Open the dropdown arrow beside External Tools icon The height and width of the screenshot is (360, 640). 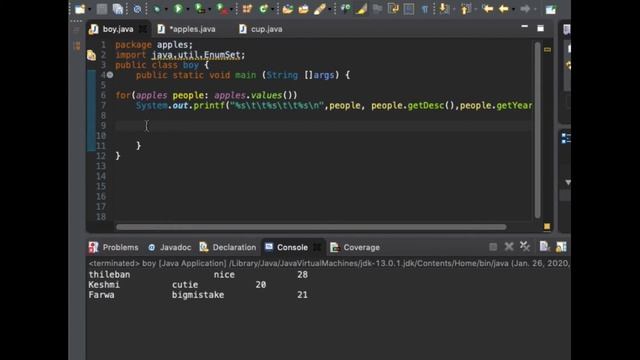[231, 9]
